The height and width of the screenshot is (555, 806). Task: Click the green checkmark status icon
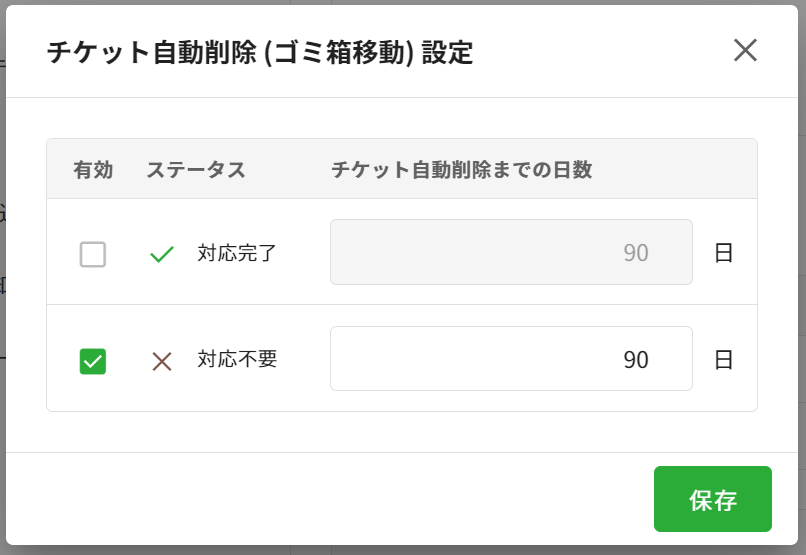[161, 254]
